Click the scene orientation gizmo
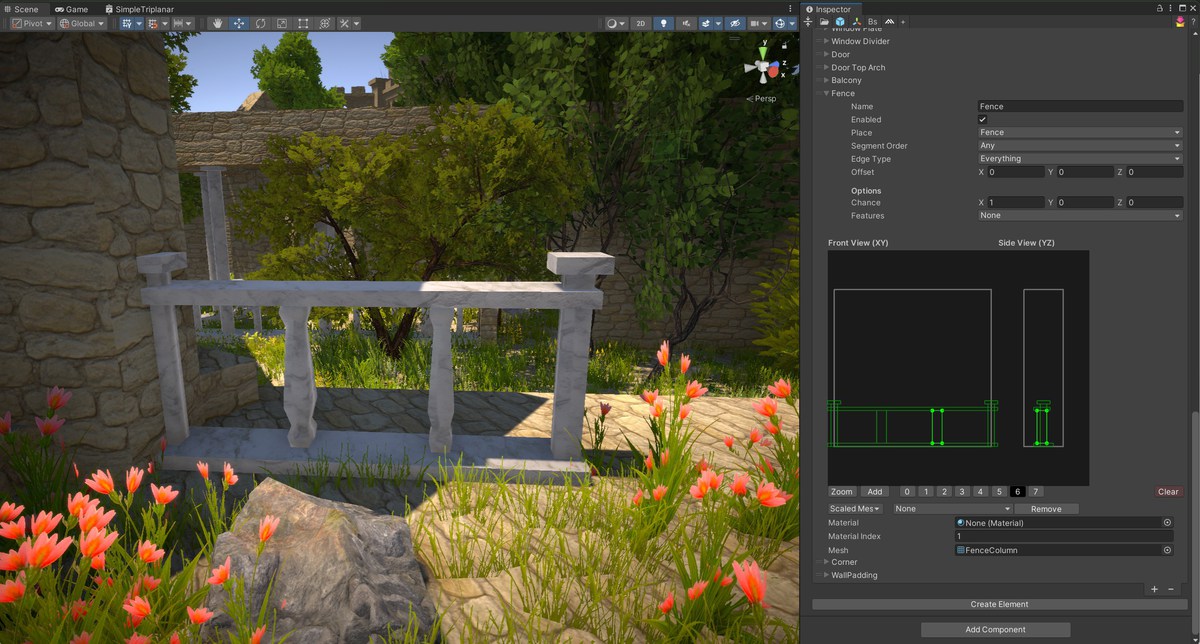Screen dimensions: 1200x644 [x=762, y=68]
